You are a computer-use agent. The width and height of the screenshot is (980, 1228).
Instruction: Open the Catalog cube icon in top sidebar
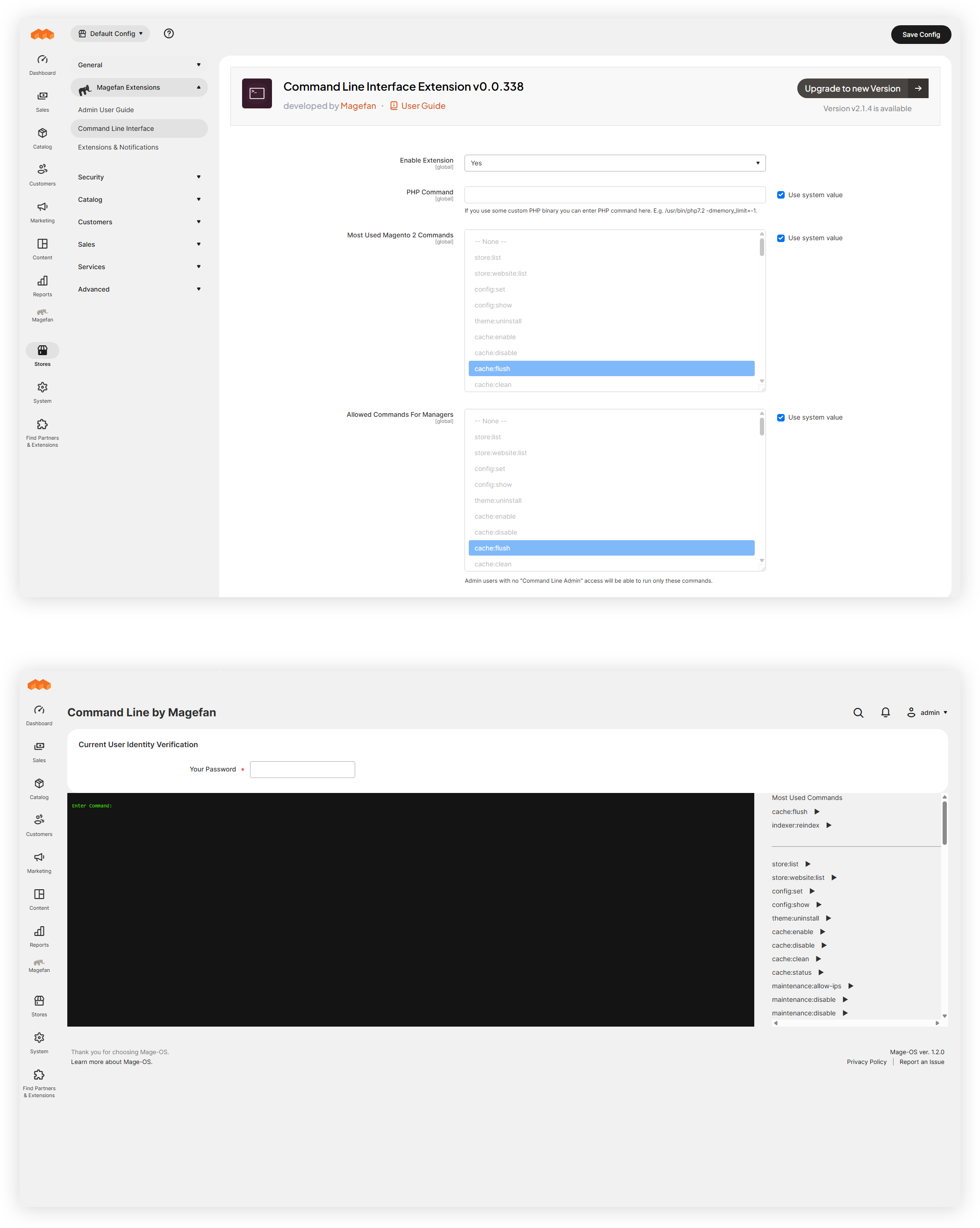click(x=42, y=133)
